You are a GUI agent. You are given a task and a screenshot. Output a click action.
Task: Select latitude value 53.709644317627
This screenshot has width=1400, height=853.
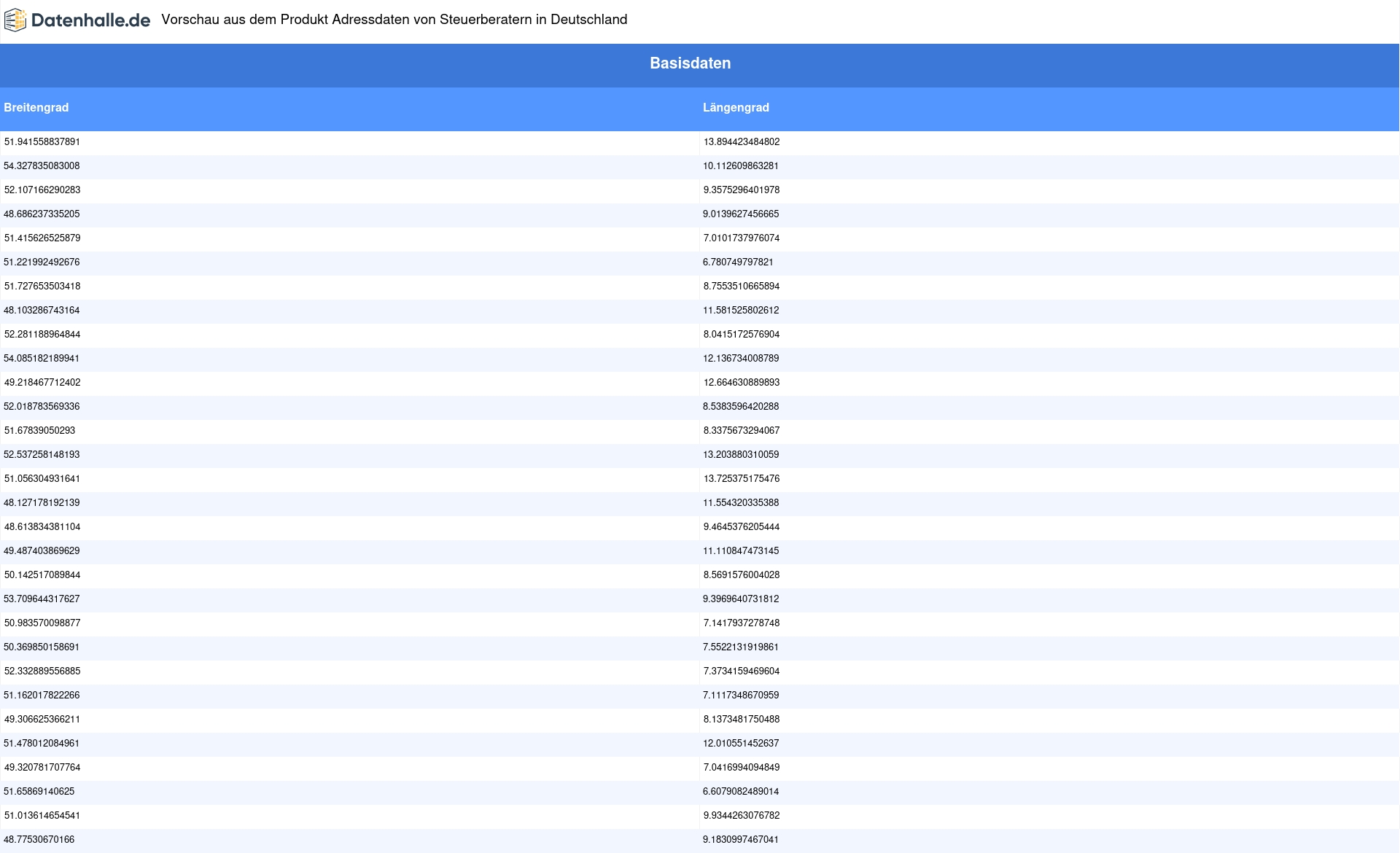coord(42,599)
